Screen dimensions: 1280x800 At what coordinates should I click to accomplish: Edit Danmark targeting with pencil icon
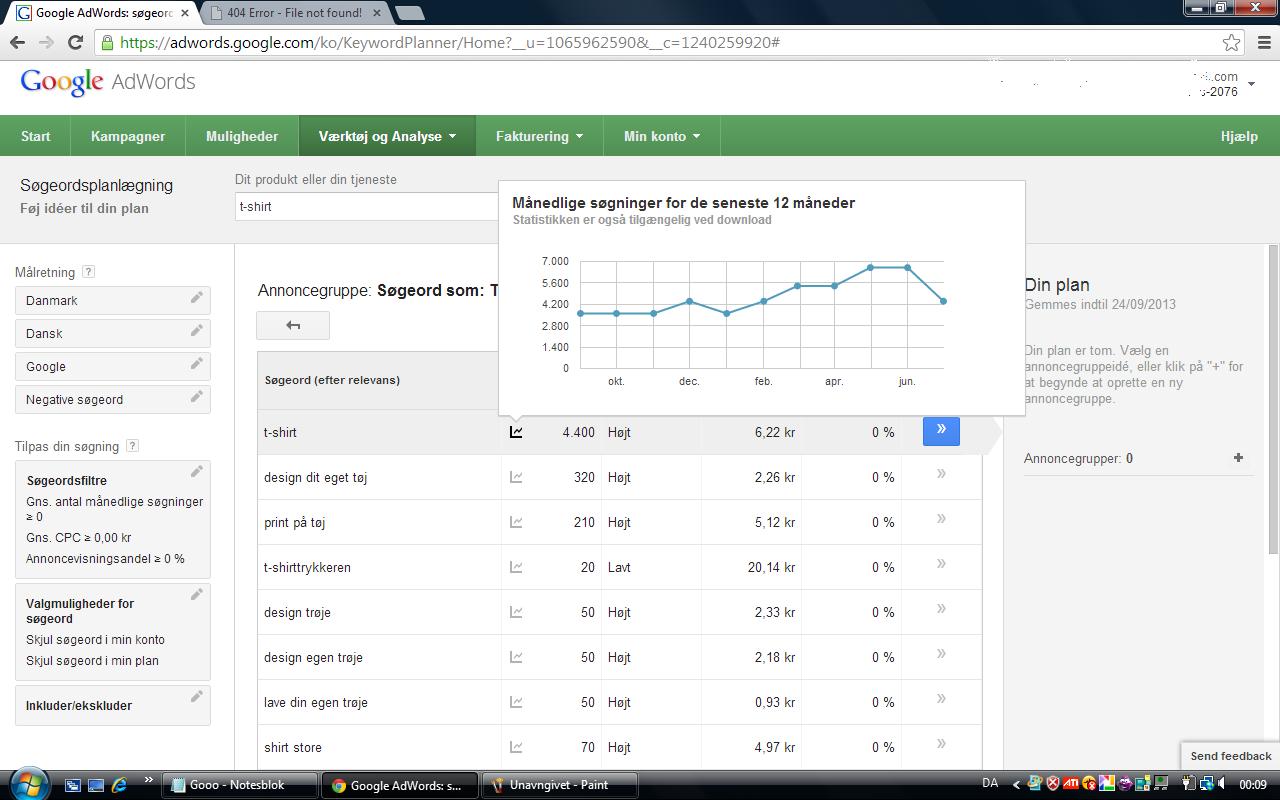pos(197,298)
